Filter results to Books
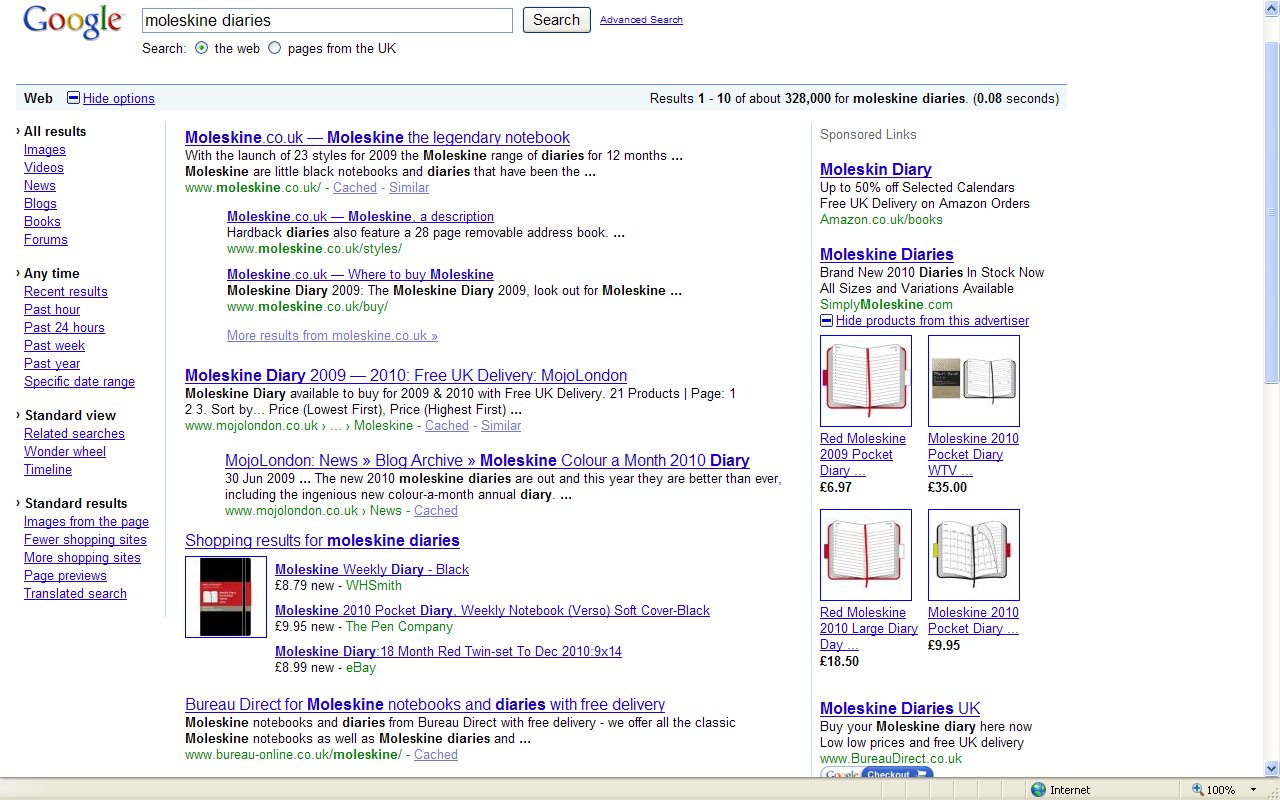This screenshot has height=800, width=1280. (x=42, y=222)
